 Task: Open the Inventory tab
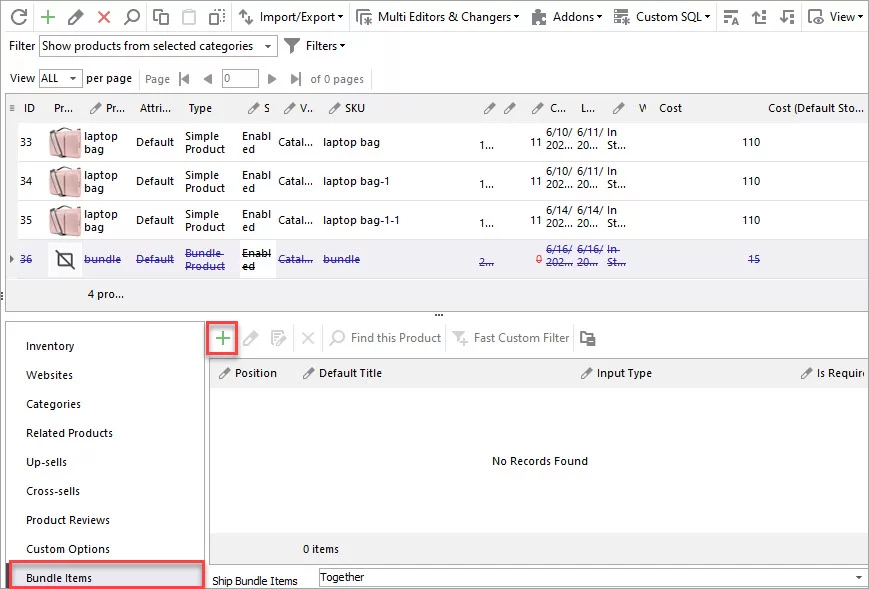click(x=50, y=346)
